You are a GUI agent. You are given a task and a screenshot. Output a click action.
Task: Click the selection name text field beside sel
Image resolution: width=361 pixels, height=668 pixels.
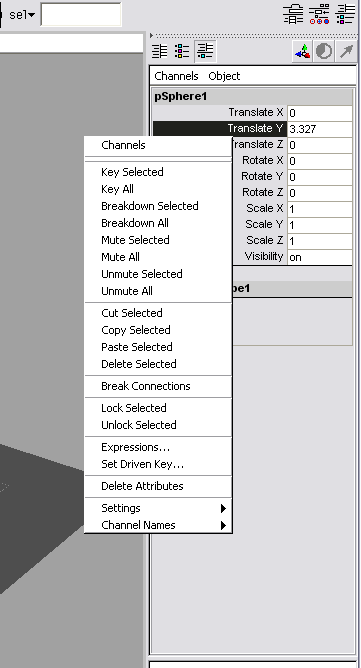81,14
